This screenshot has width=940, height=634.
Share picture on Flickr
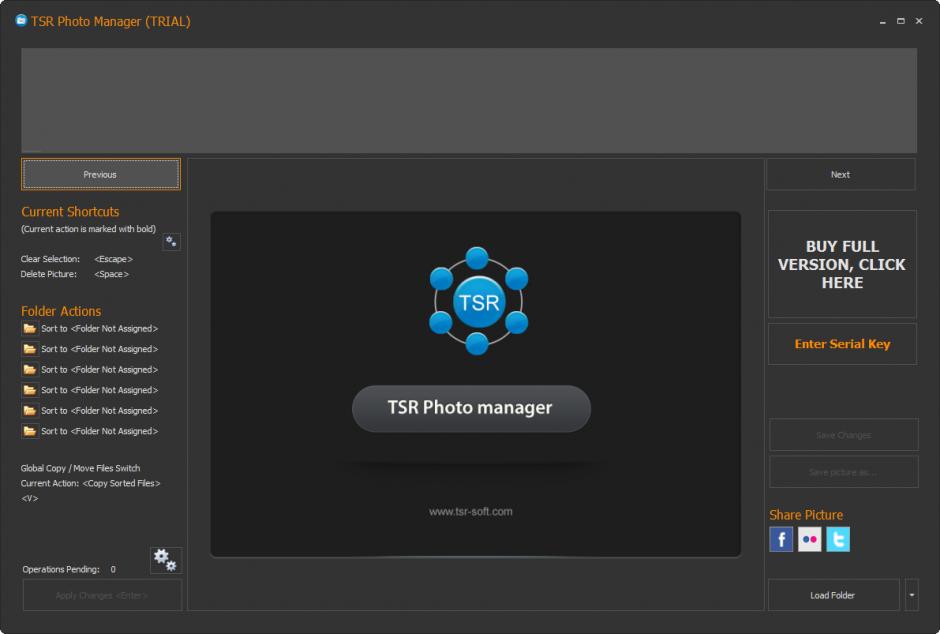click(x=809, y=539)
